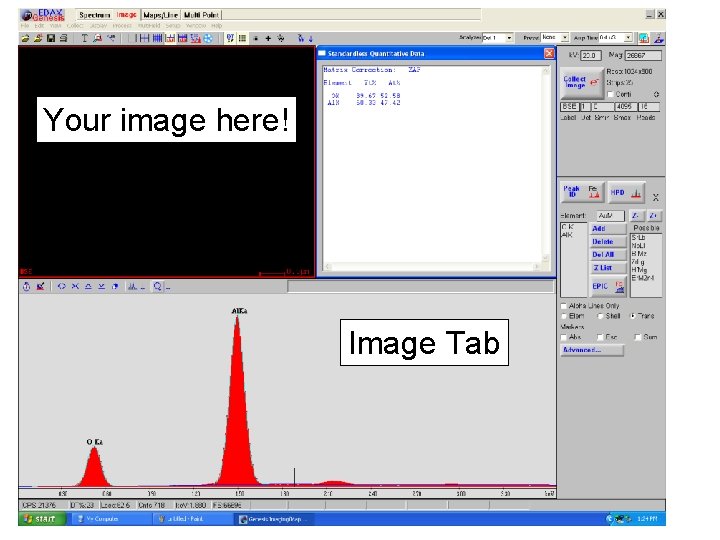Click the Z- button

pos(636,216)
